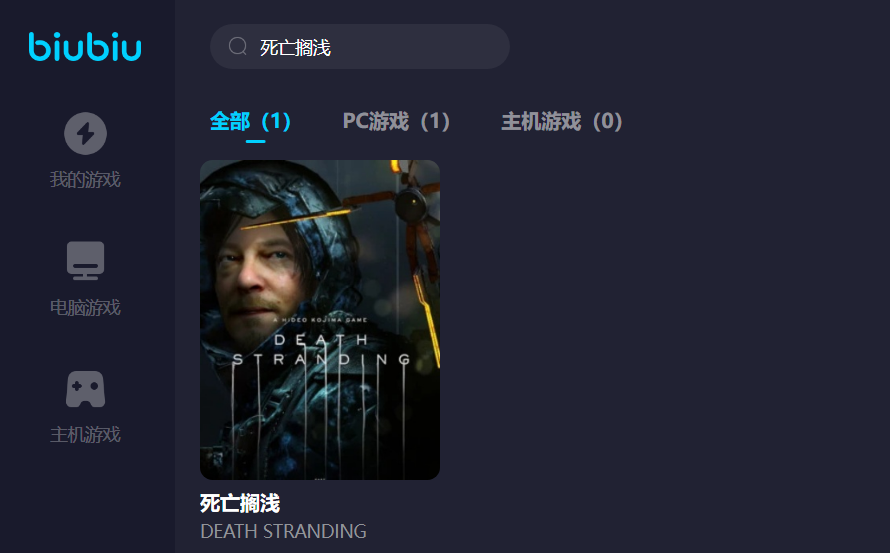Open the Death Stranding cover thumbnail
The image size is (890, 553).
pyautogui.click(x=320, y=320)
